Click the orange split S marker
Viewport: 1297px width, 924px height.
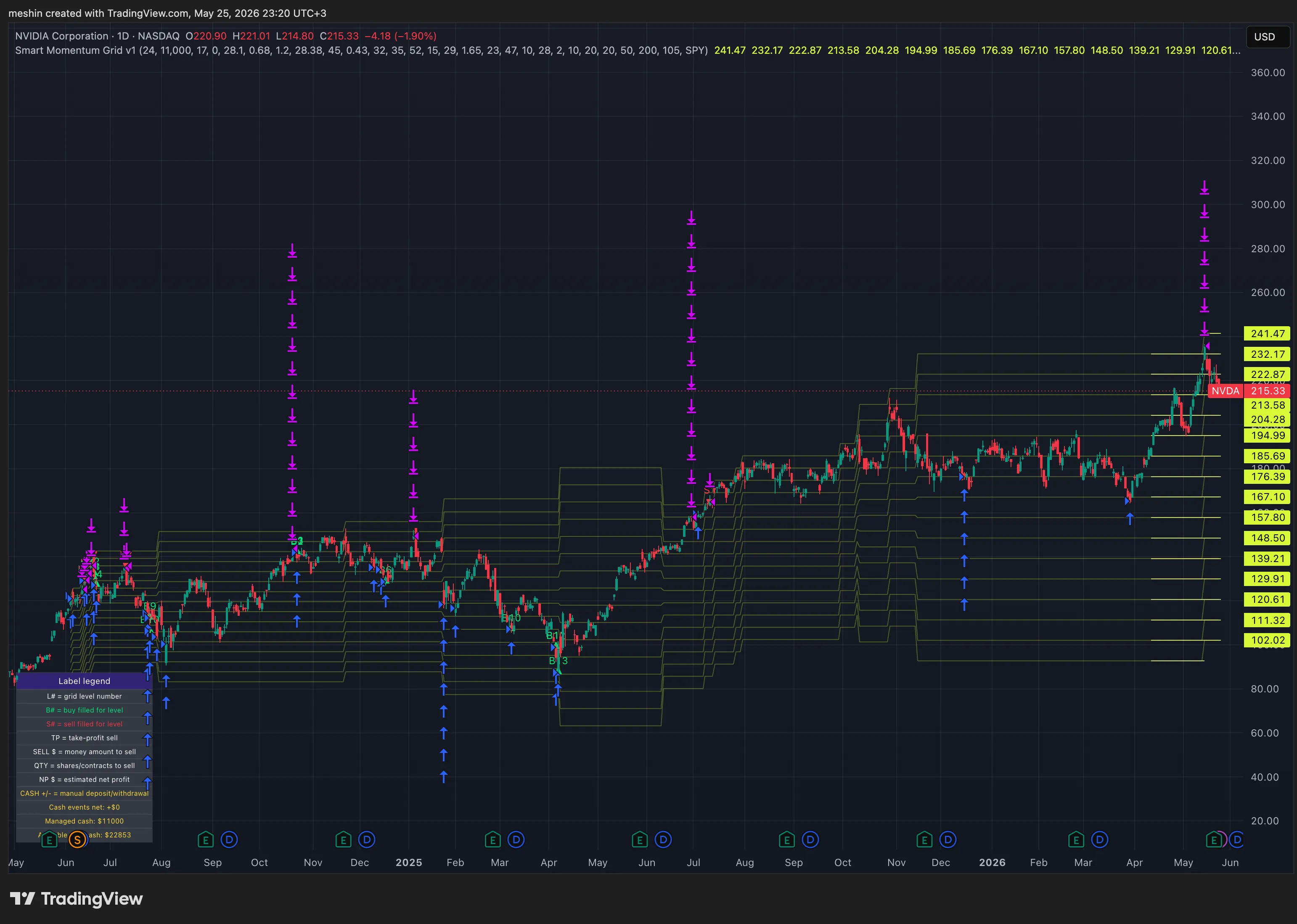click(x=77, y=839)
